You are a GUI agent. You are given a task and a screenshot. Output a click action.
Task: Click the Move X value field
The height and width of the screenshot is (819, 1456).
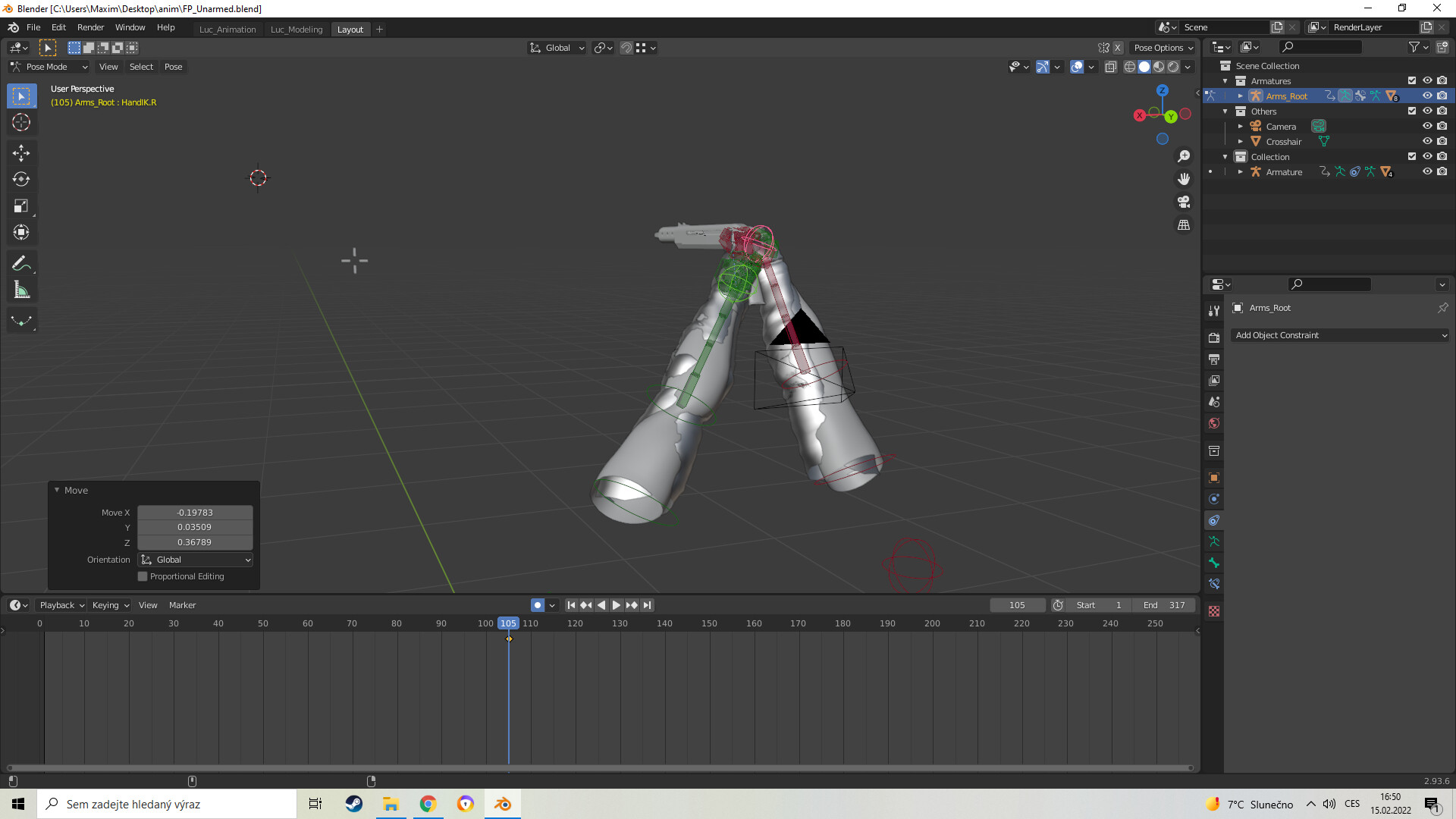click(x=195, y=513)
